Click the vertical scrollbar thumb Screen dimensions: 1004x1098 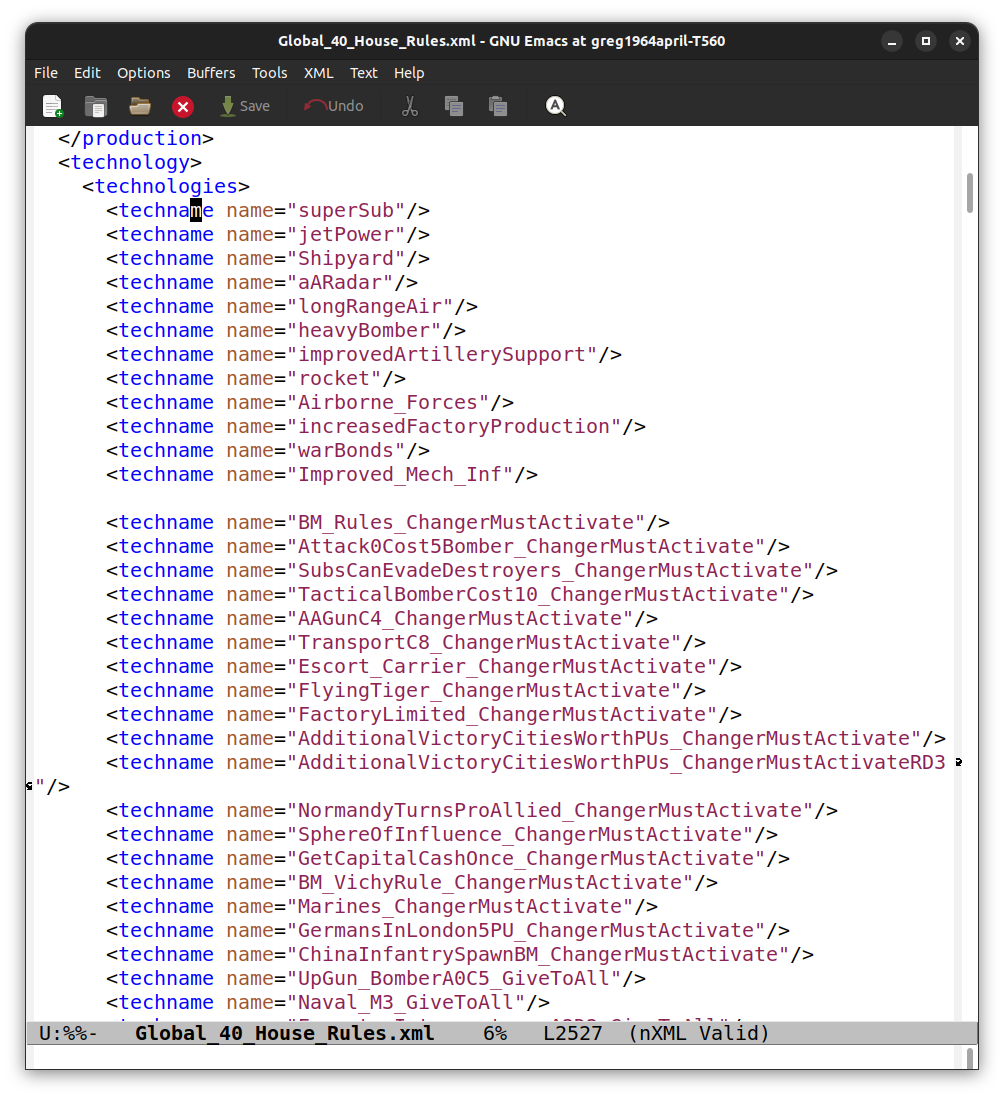point(970,193)
